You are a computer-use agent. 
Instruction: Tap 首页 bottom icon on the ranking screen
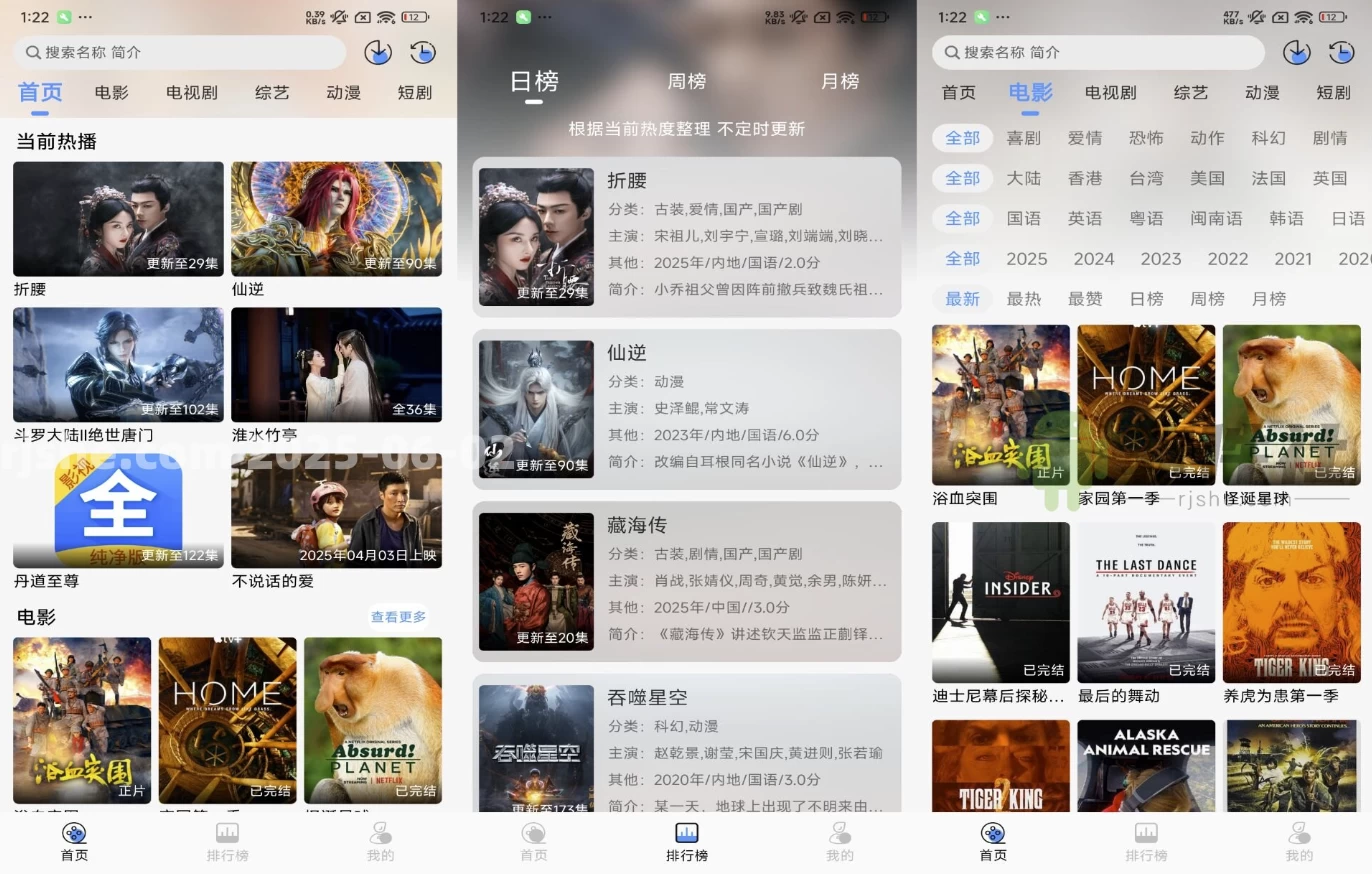(x=534, y=833)
